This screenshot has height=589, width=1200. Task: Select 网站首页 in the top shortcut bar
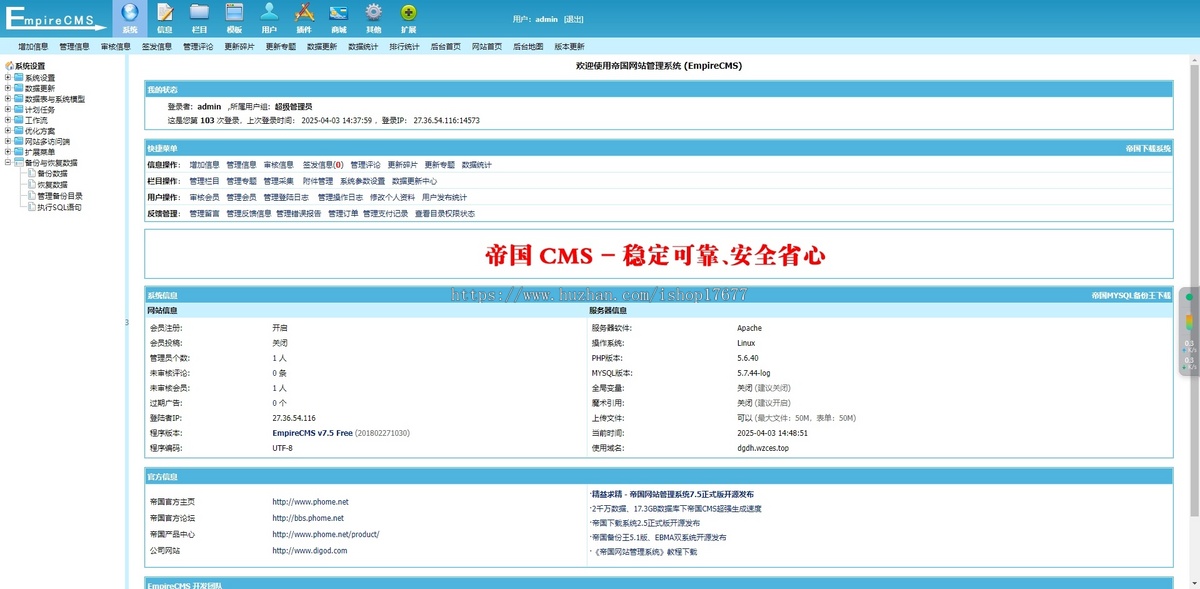(x=487, y=46)
